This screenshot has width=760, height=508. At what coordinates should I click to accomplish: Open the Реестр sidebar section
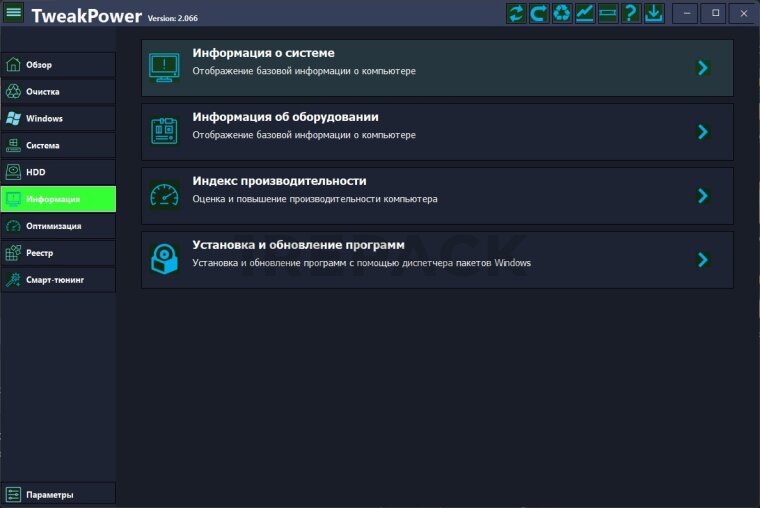[x=58, y=253]
